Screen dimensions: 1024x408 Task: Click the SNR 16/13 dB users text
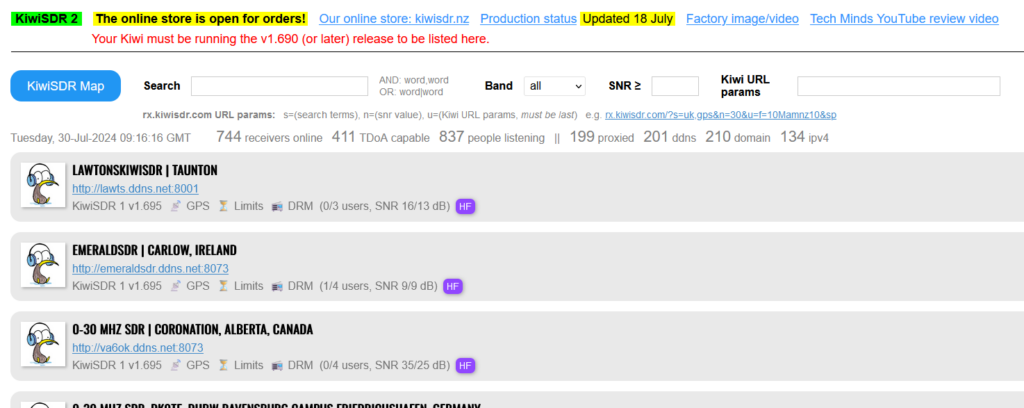[385, 206]
